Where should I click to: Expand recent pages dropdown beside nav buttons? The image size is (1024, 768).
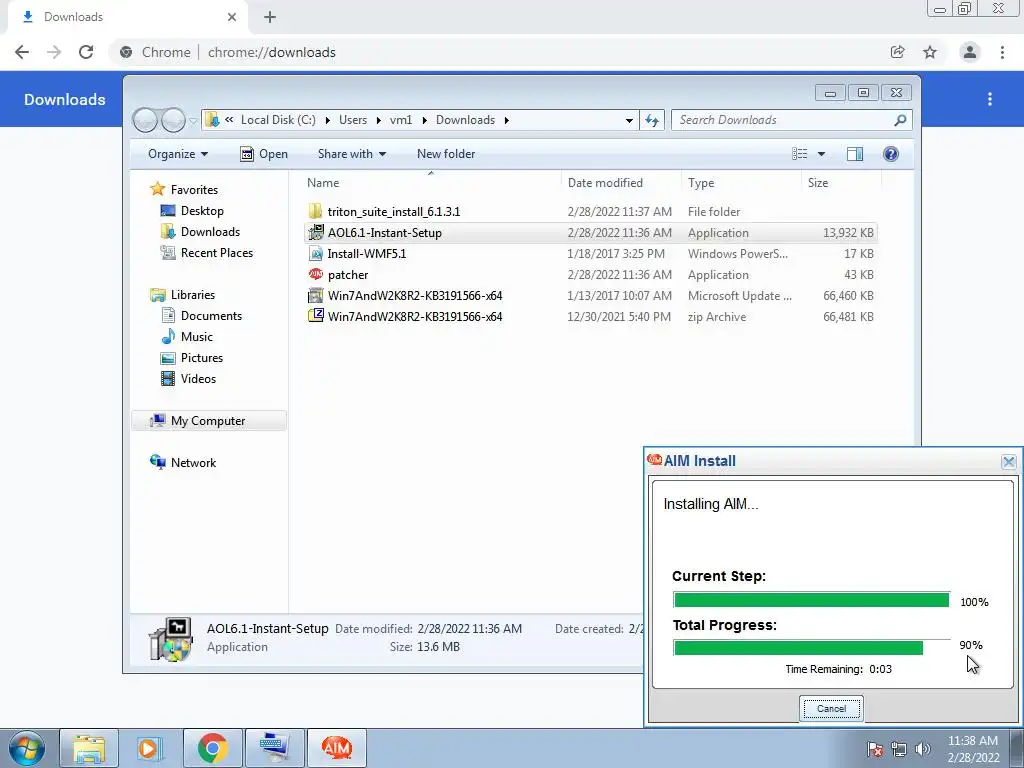193,121
